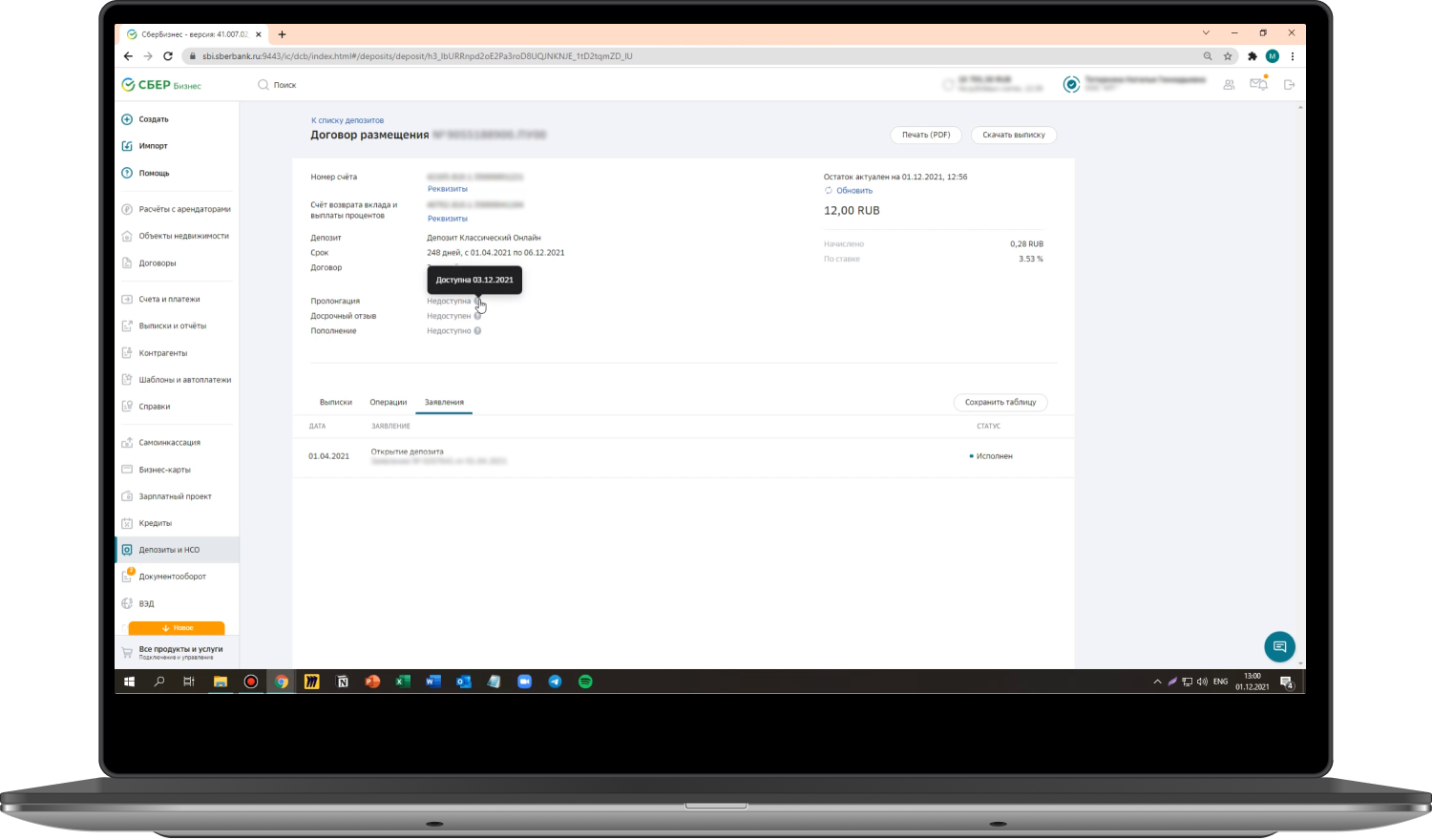This screenshot has height=840, width=1432.
Task: Open the Импорт sidebar item
Action: (x=153, y=146)
